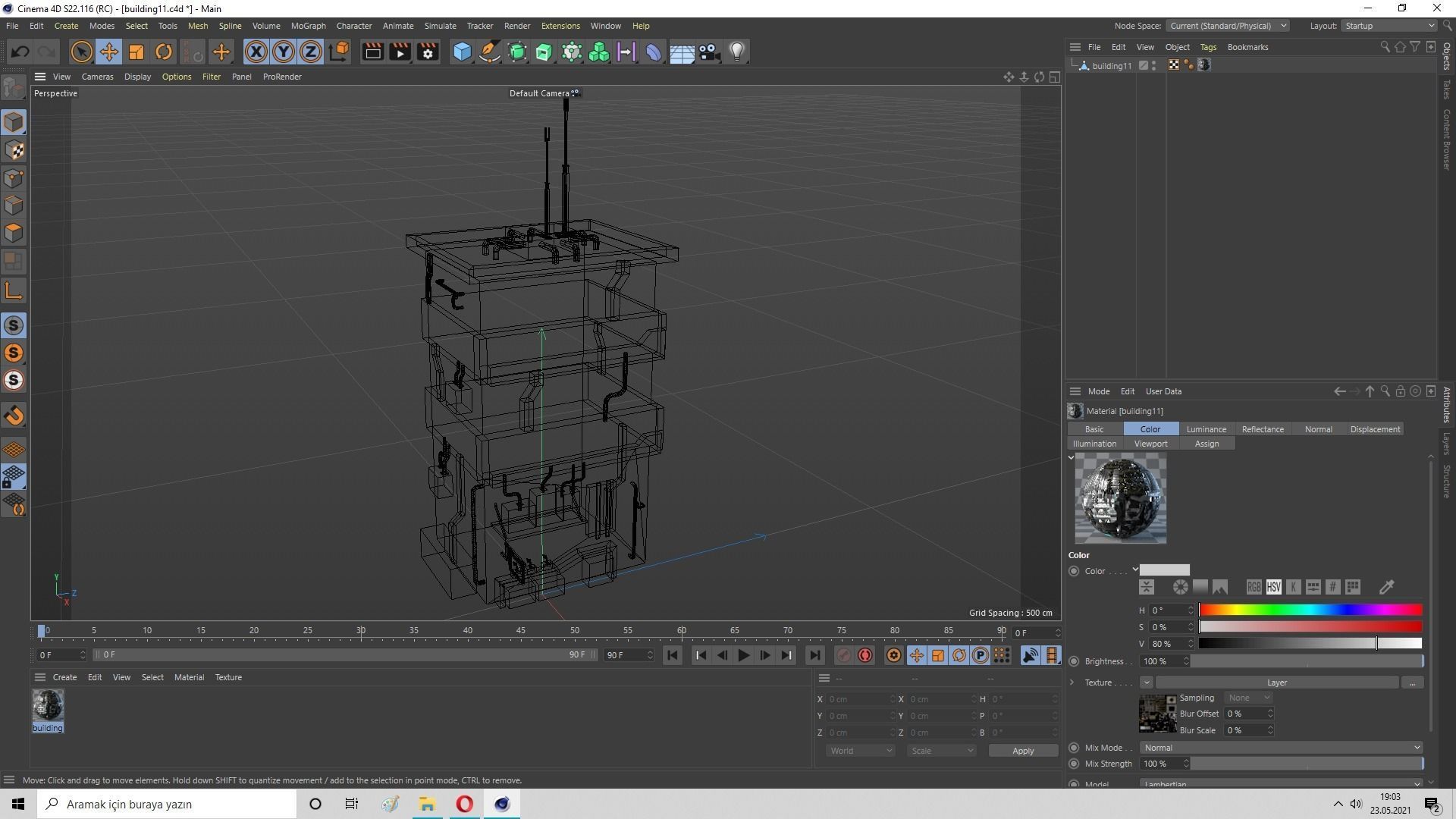Toggle the Z axis lock
This screenshot has height=819, width=1456.
click(x=311, y=52)
